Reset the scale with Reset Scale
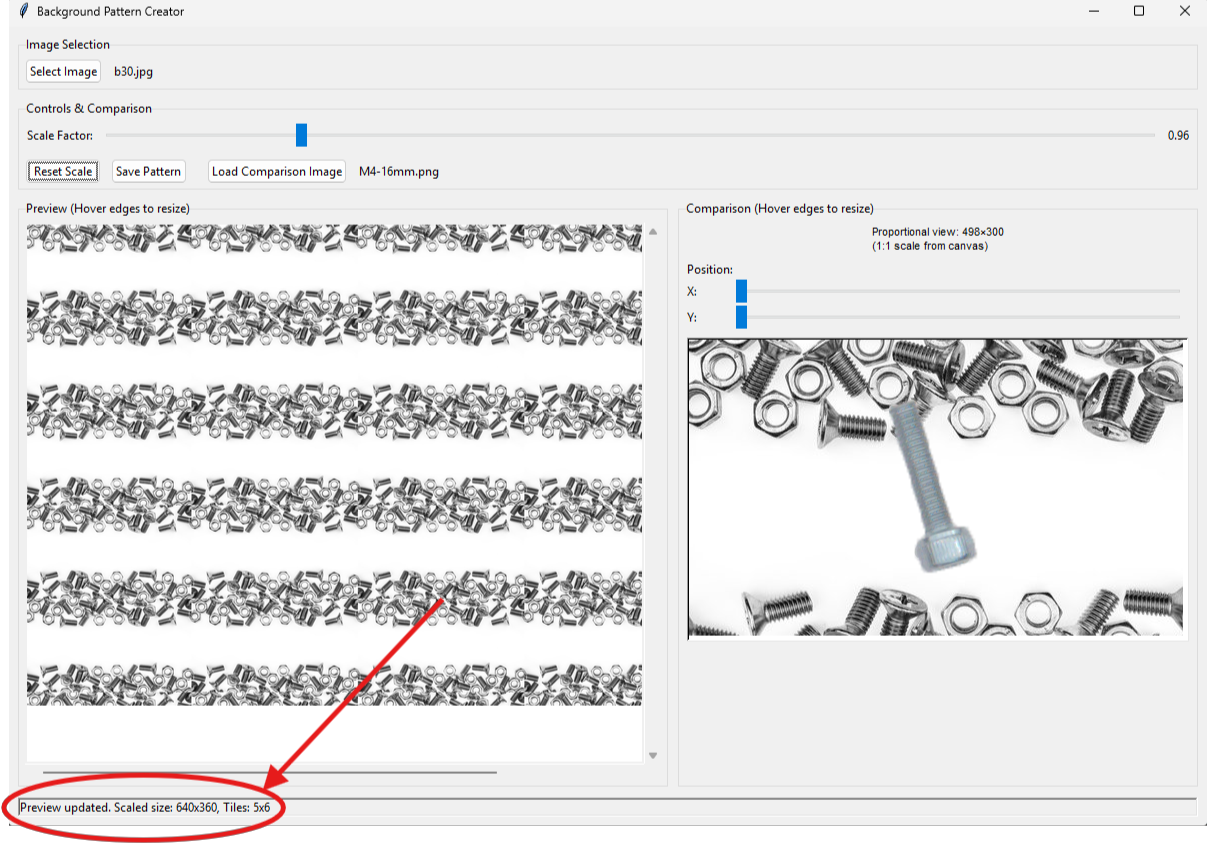The height and width of the screenshot is (844, 1207). pyautogui.click(x=63, y=172)
